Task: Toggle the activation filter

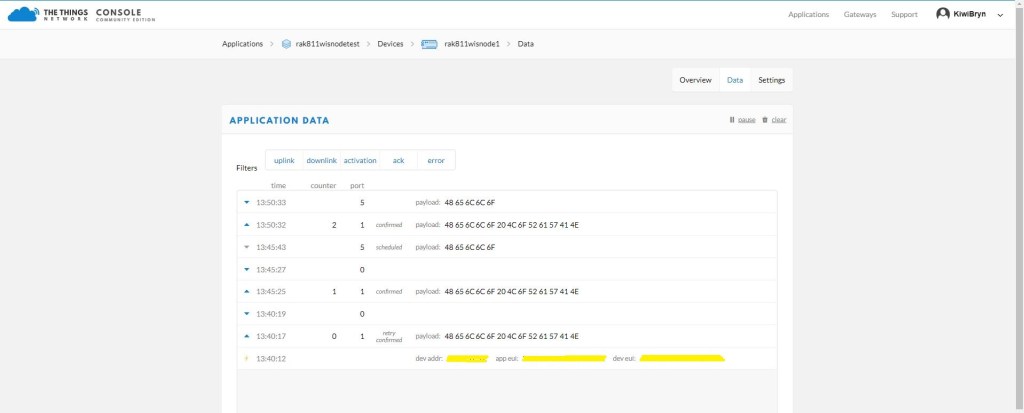Action: coord(360,160)
